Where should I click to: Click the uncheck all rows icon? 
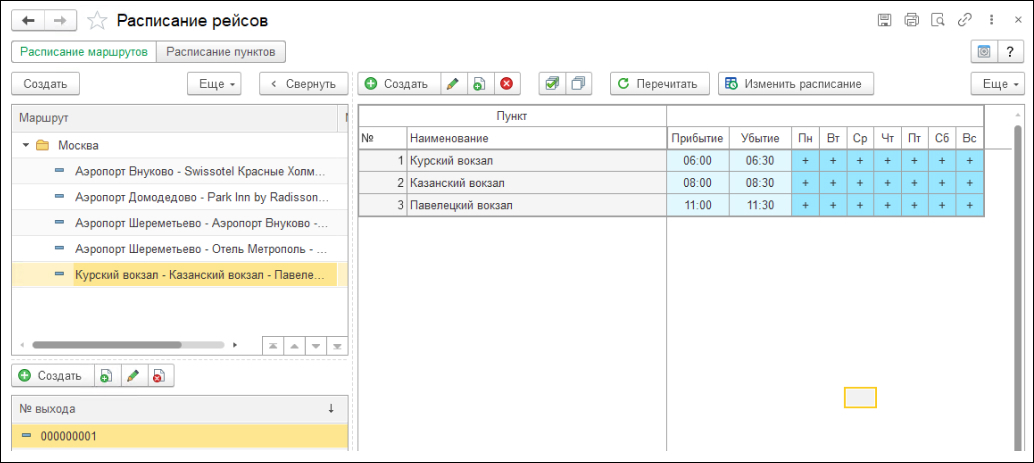579,84
